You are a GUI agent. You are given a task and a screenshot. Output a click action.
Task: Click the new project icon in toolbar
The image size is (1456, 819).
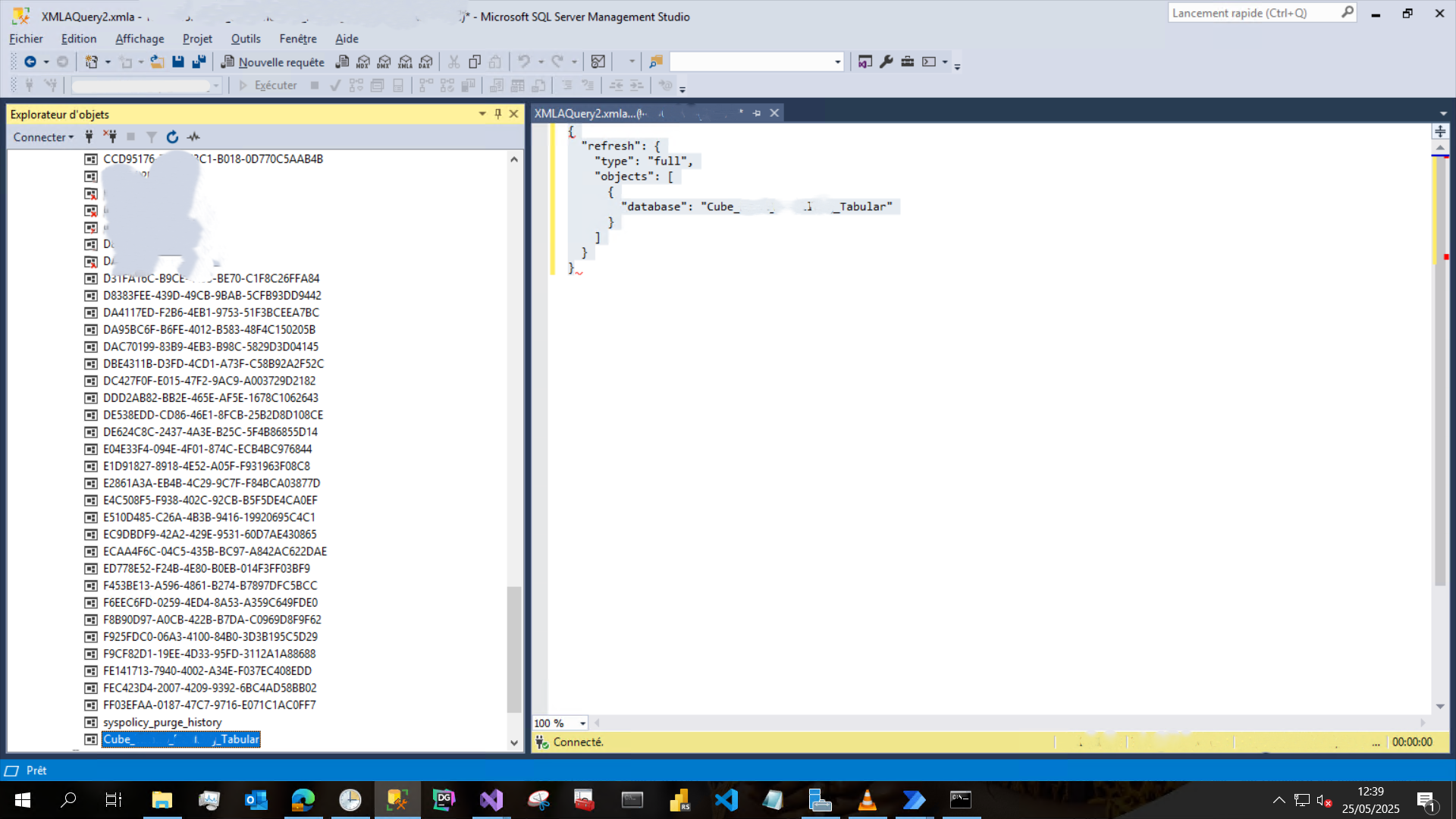pos(91,62)
